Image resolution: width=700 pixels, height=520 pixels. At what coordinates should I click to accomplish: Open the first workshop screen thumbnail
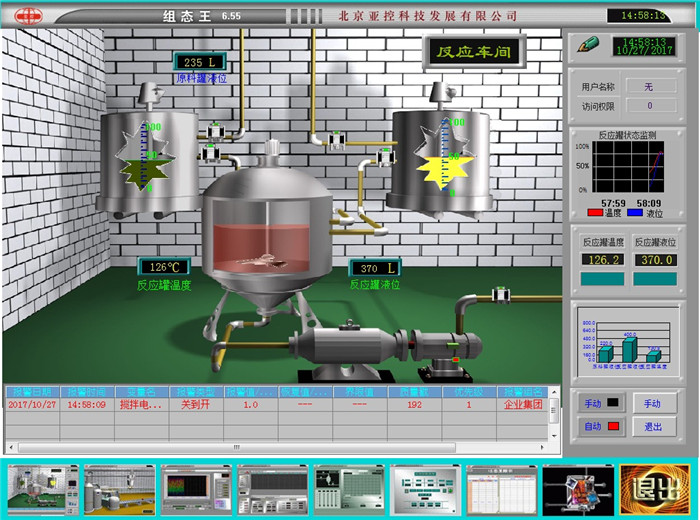coord(43,489)
